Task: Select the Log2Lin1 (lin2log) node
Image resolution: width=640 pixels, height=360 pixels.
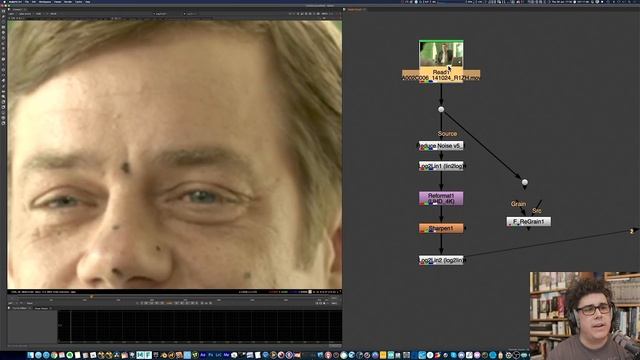Action: tap(442, 166)
